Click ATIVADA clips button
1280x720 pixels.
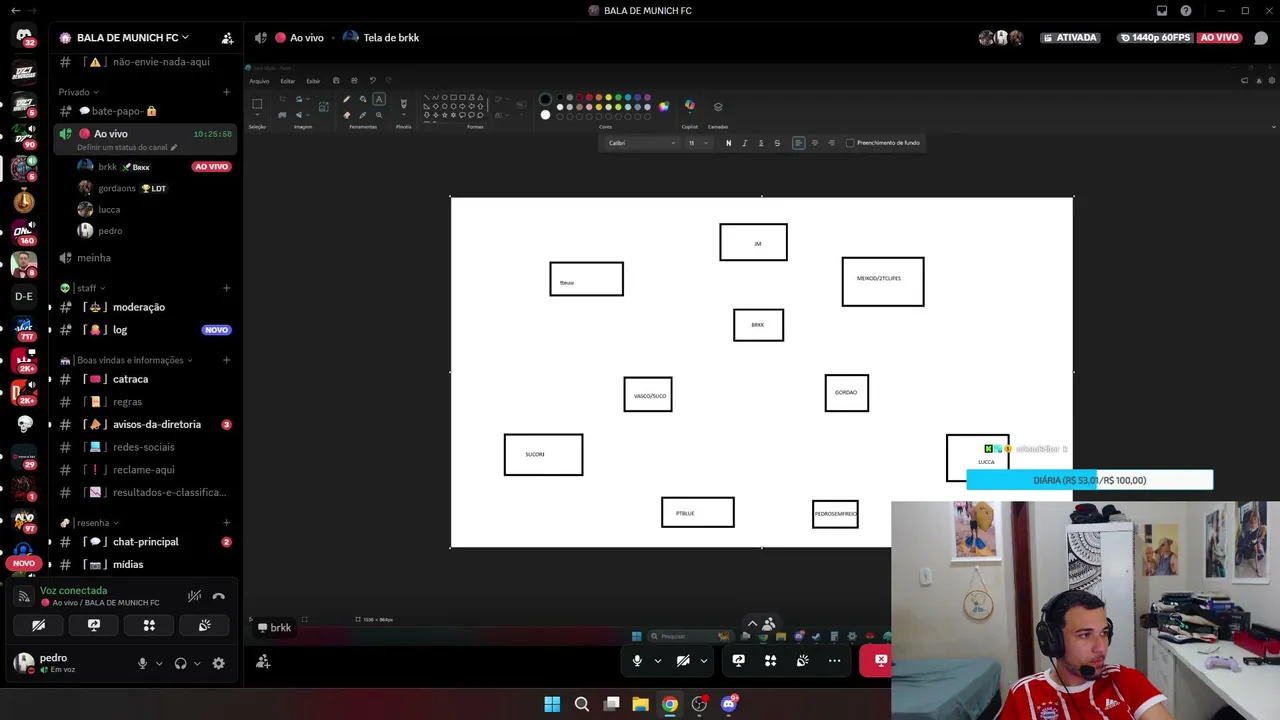[x=1070, y=38]
